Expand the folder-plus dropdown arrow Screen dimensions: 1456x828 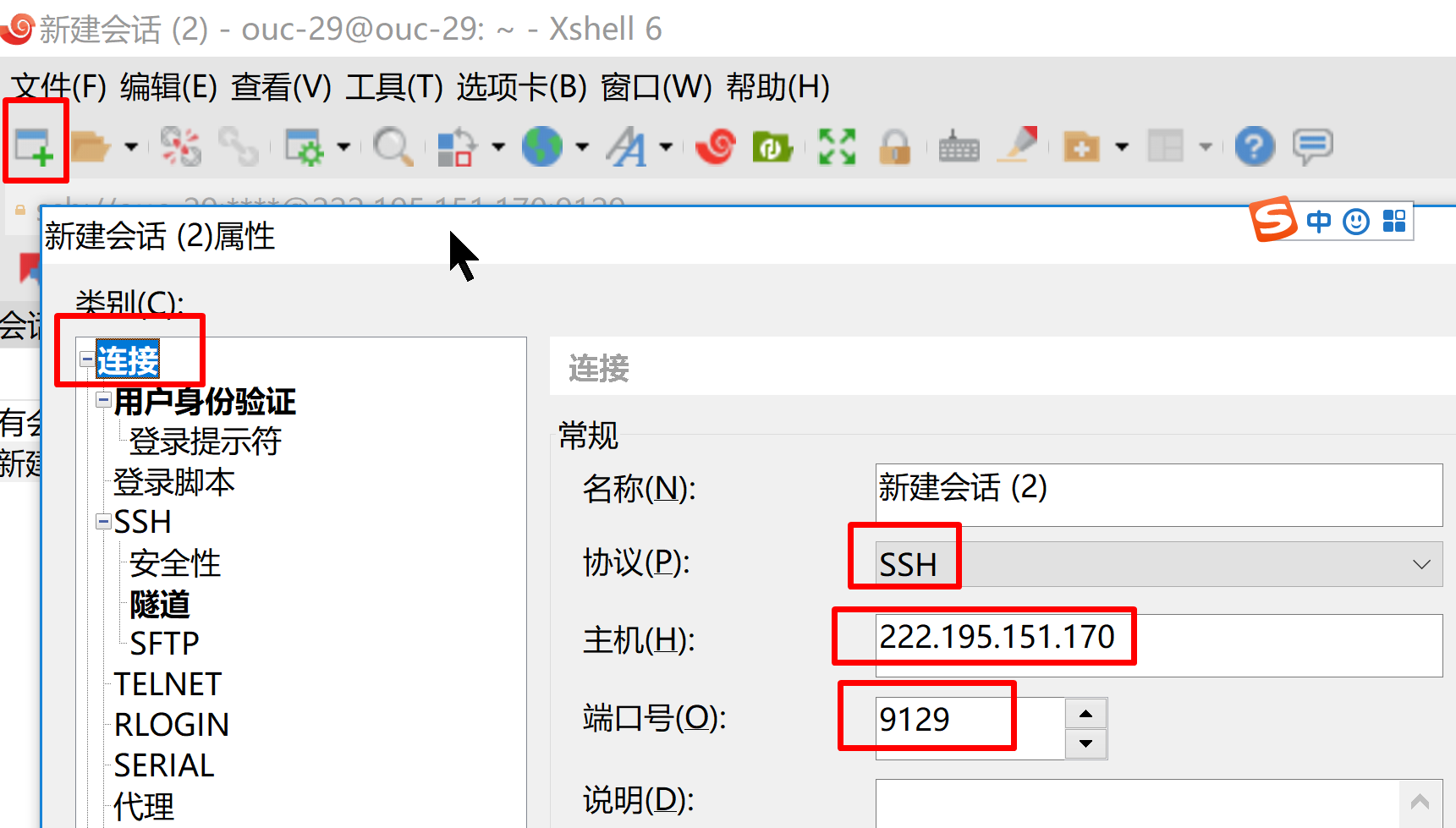pyautogui.click(x=1122, y=146)
